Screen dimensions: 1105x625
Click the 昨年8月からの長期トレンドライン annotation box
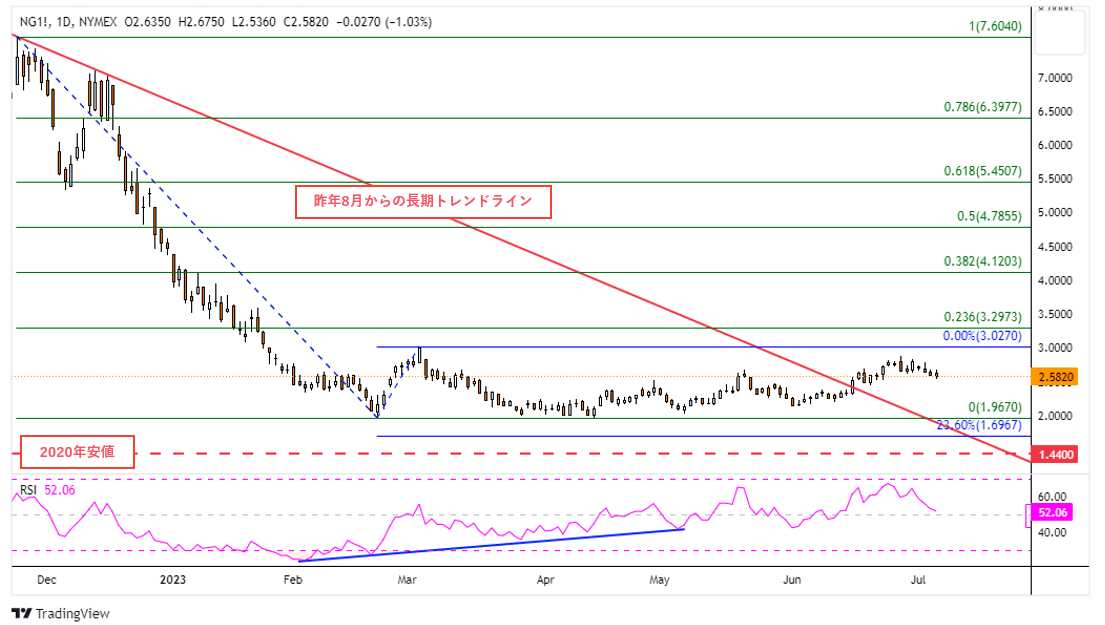[x=423, y=202]
